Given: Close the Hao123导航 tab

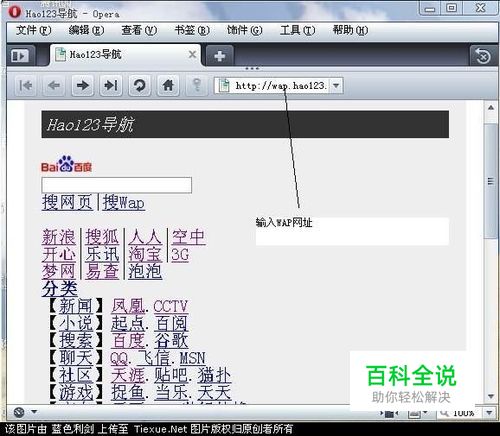Looking at the screenshot, I should [192, 54].
